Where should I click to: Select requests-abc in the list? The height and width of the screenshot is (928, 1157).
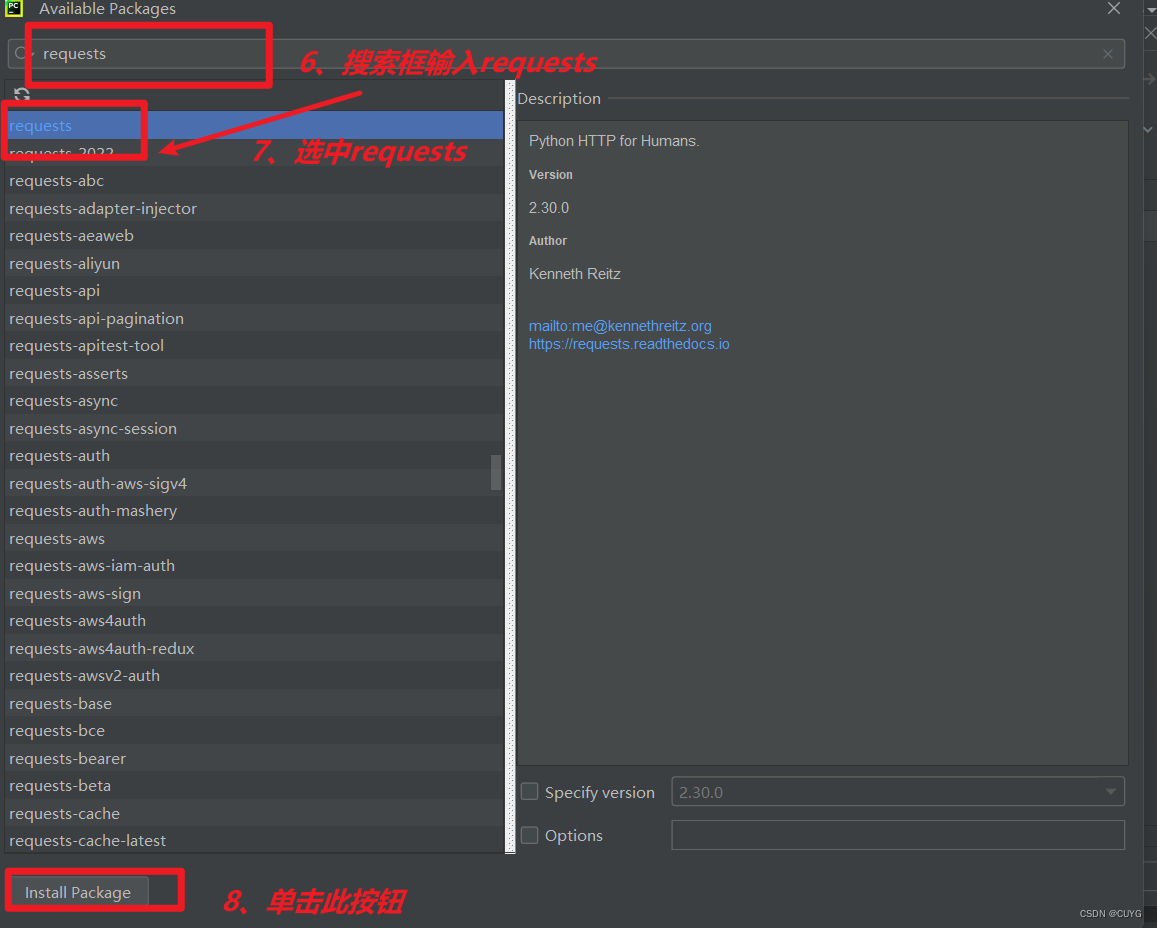click(255, 181)
